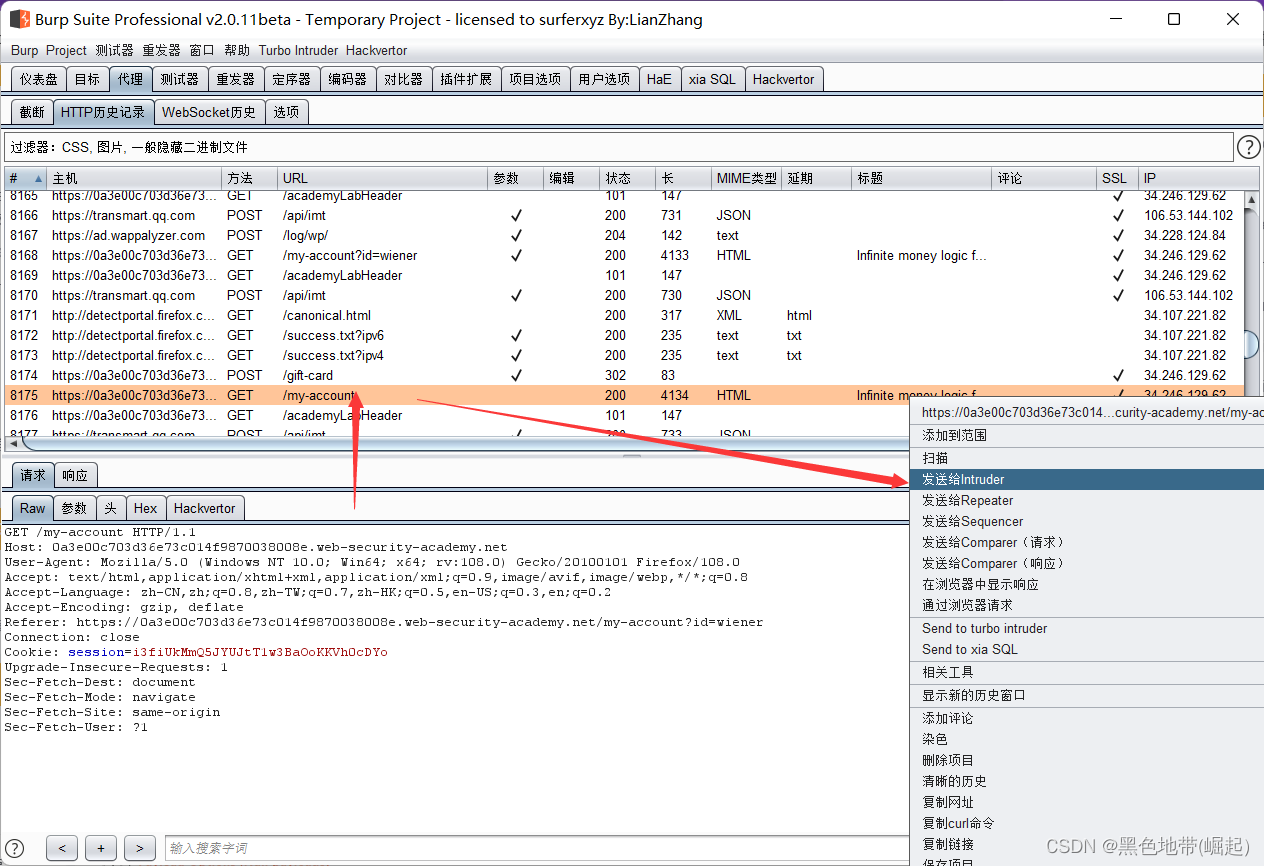
Task: Choose 发送给Sequencer from context menu
Action: pyautogui.click(x=1087, y=521)
